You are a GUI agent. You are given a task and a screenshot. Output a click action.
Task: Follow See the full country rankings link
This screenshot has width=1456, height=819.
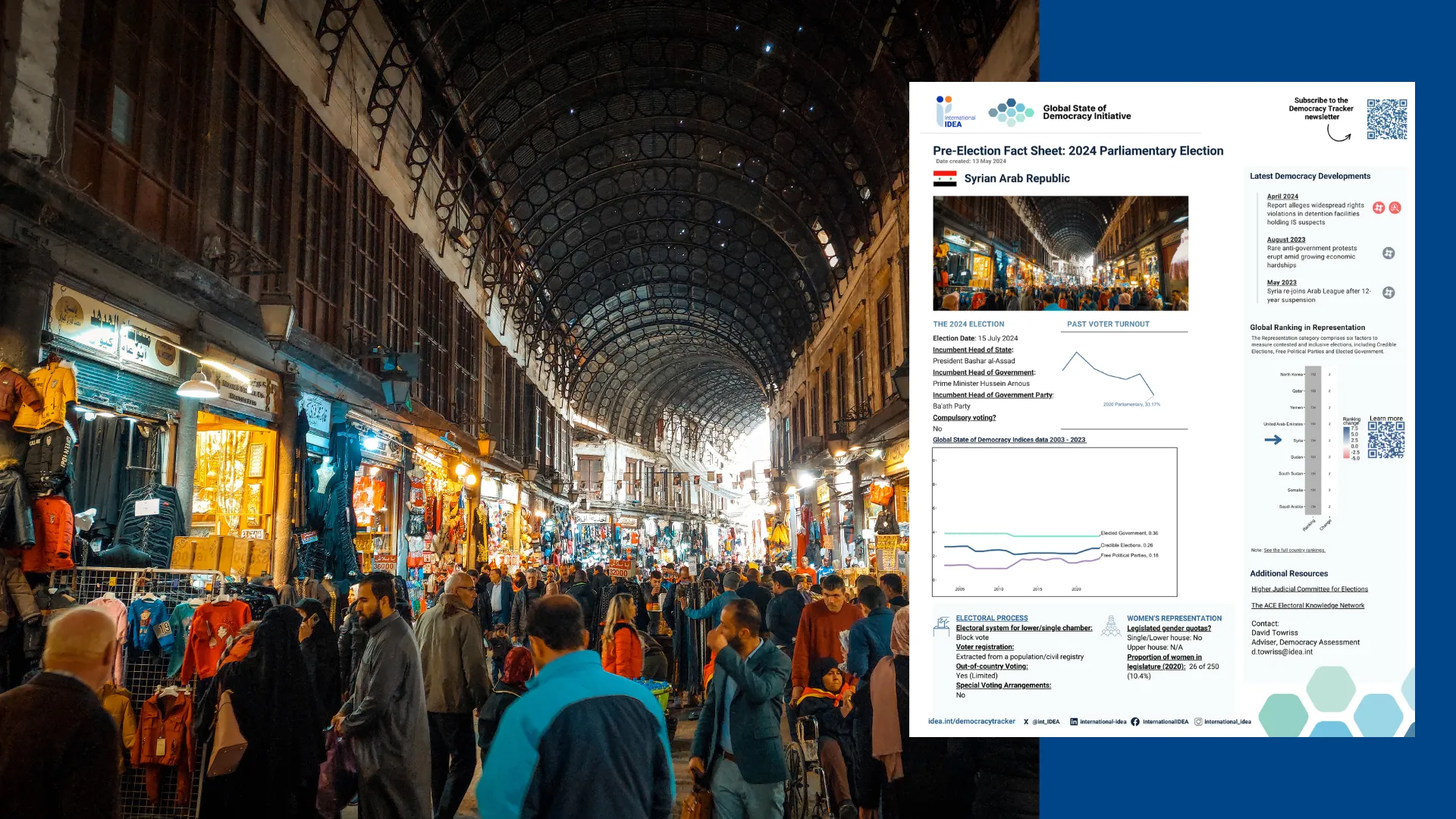tap(1294, 551)
